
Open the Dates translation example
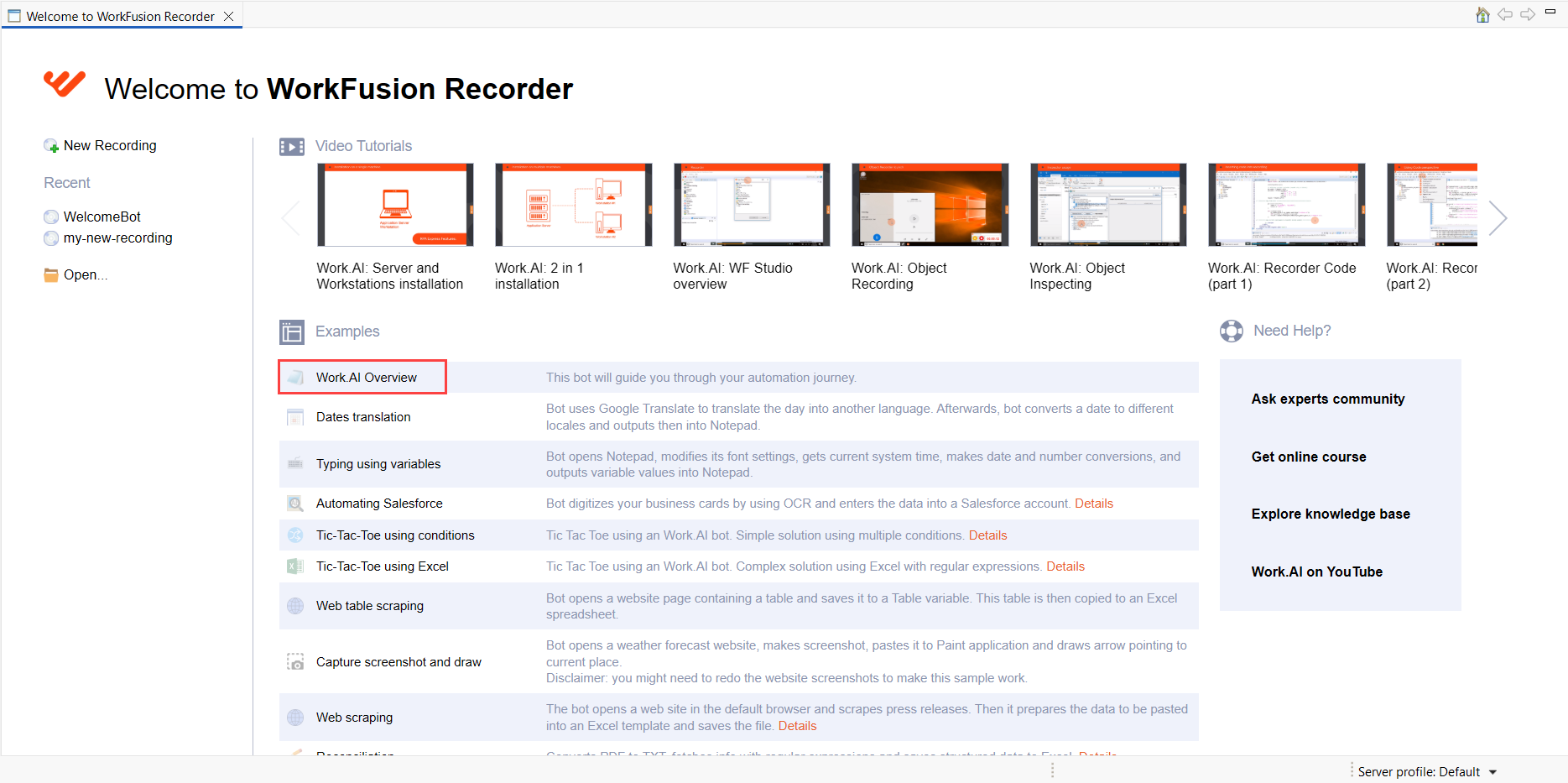[x=363, y=417]
